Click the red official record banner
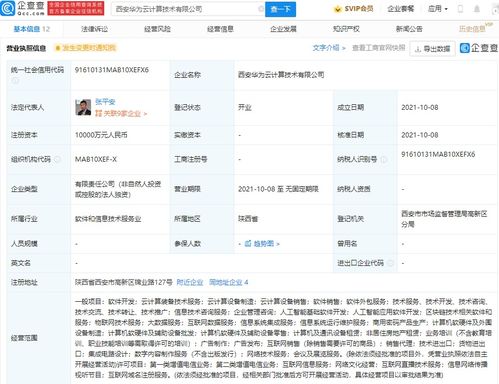499x384 pixels. [76, 8]
